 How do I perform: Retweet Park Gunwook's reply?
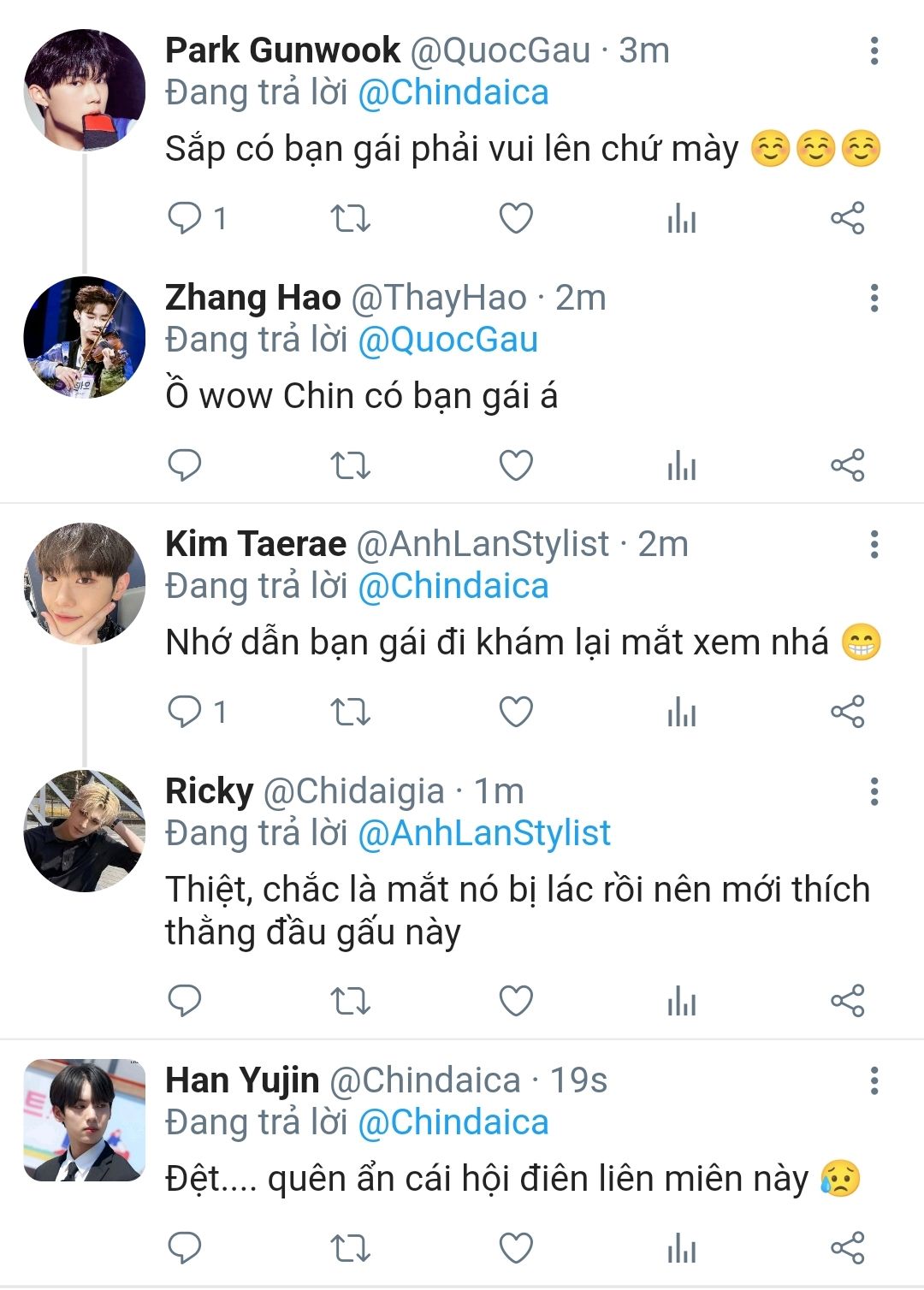coord(350,218)
